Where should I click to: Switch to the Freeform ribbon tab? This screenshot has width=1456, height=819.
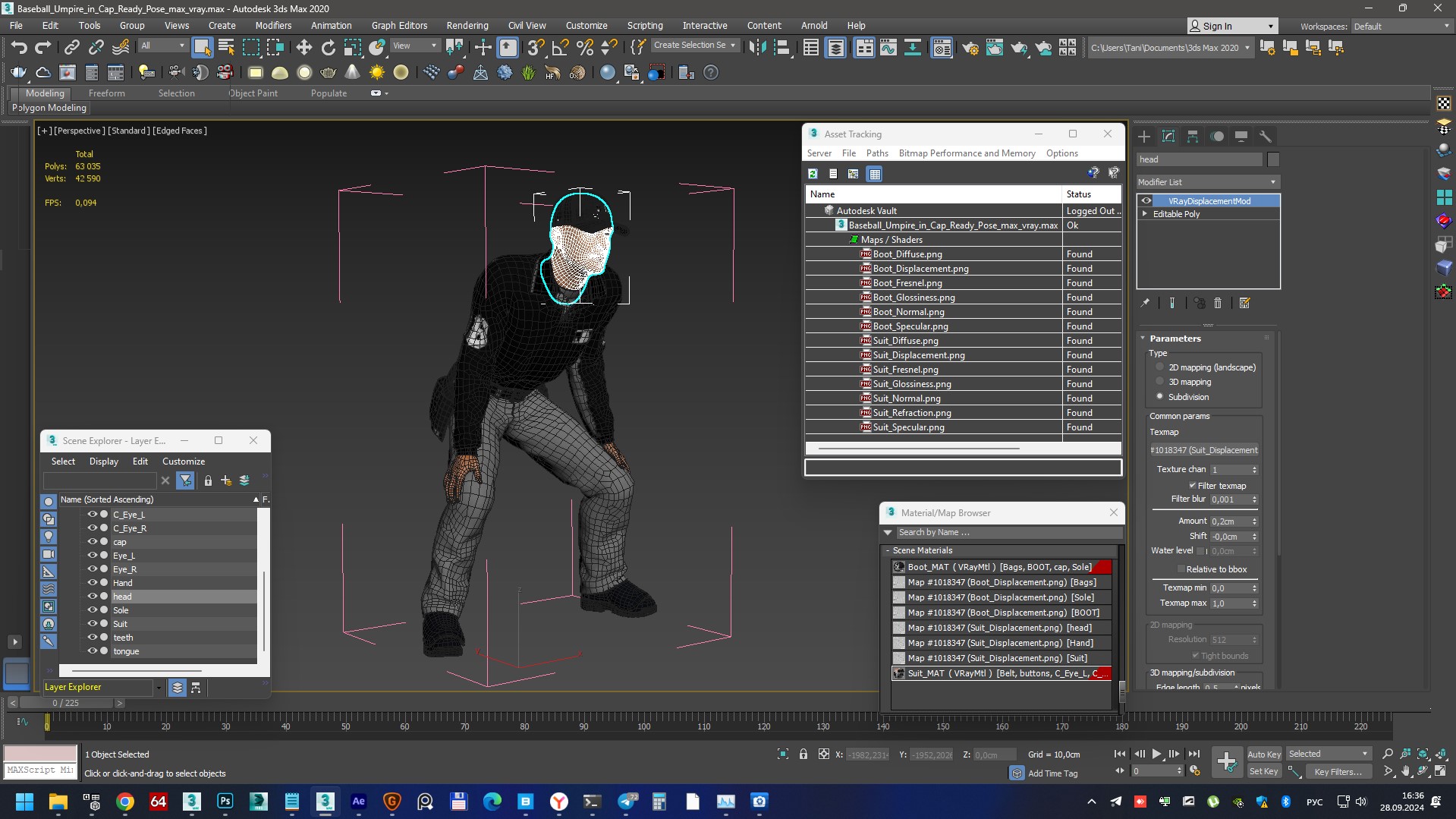106,93
